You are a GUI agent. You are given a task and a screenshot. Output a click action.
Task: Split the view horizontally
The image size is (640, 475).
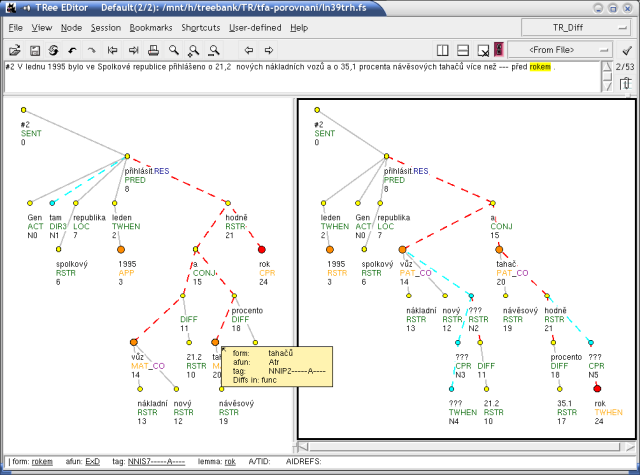[463, 50]
